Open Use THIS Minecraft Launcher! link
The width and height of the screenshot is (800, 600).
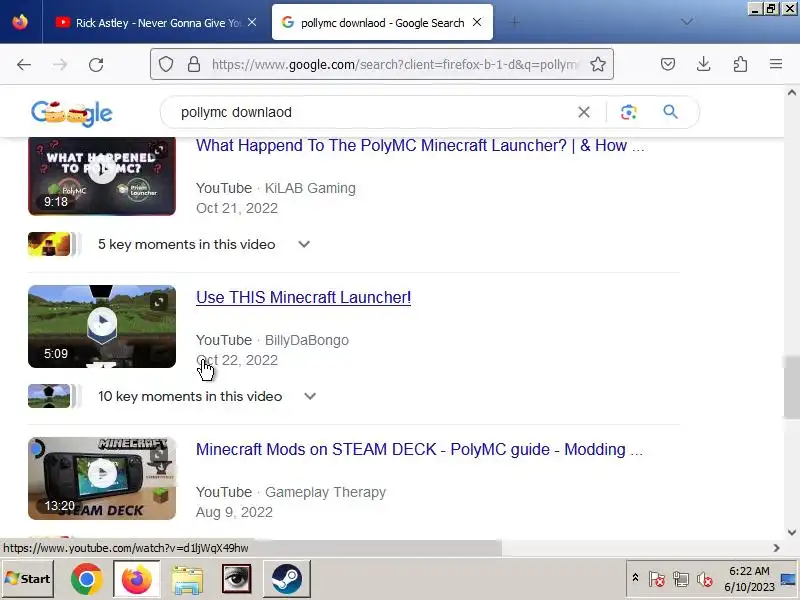point(304,297)
